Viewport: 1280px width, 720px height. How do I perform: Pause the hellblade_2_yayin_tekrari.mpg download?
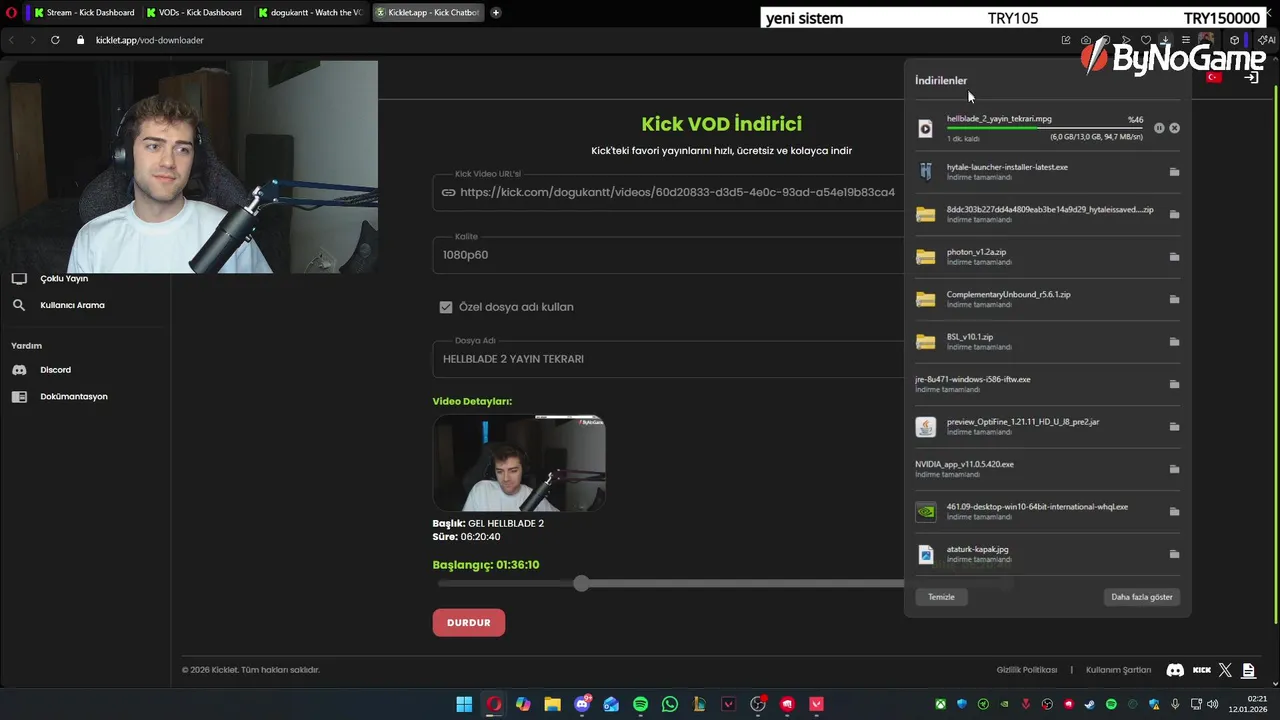1159,128
